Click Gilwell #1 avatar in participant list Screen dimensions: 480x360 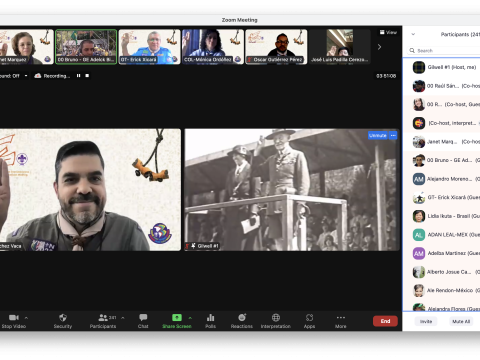[419, 67]
